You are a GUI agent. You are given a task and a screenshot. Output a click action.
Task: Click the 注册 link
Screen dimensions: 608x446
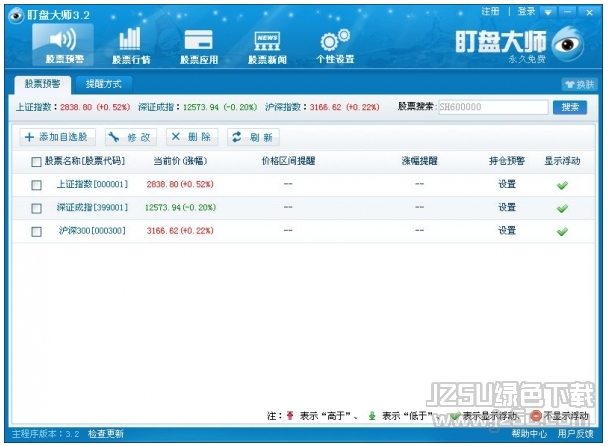(x=491, y=12)
